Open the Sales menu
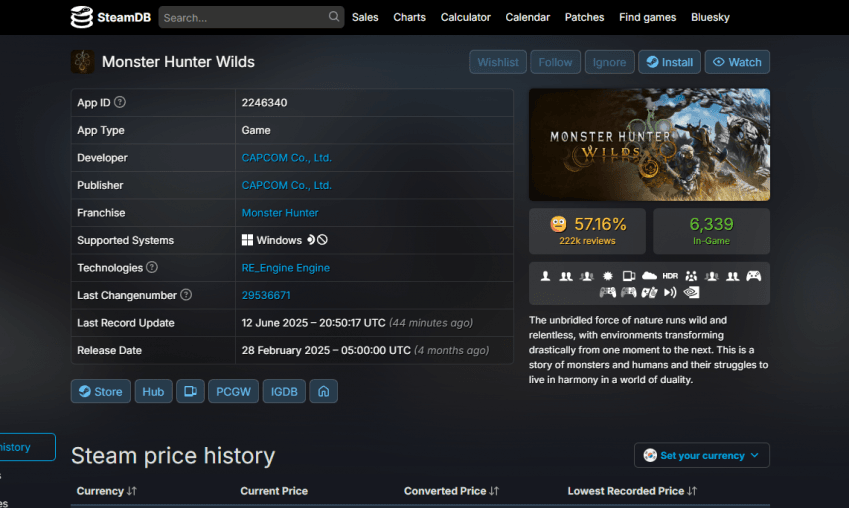 [x=365, y=17]
